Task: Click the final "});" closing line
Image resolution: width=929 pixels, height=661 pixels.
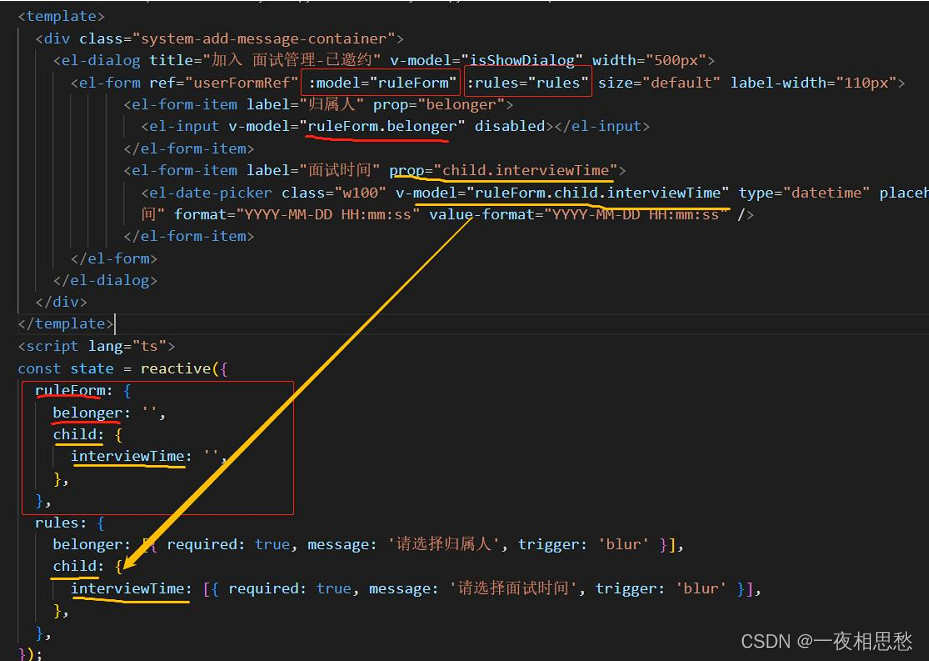Action: point(30,654)
